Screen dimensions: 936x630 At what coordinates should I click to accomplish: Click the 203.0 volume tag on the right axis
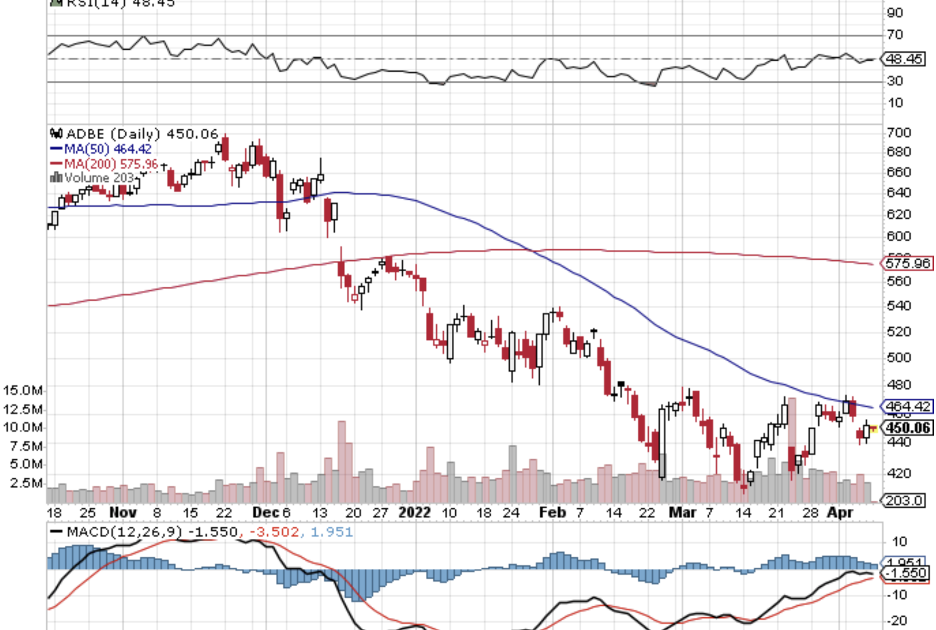pyautogui.click(x=906, y=500)
